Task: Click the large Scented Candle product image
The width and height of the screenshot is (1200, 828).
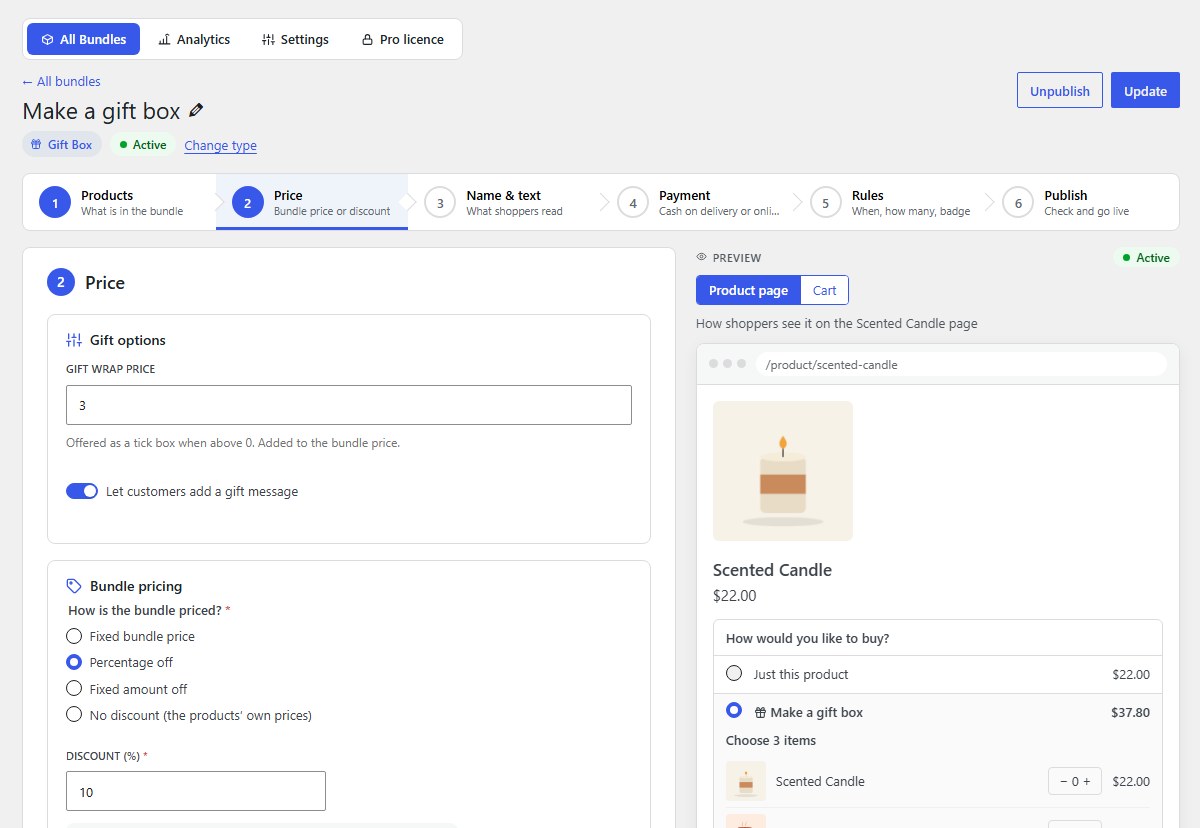Action: pos(783,471)
